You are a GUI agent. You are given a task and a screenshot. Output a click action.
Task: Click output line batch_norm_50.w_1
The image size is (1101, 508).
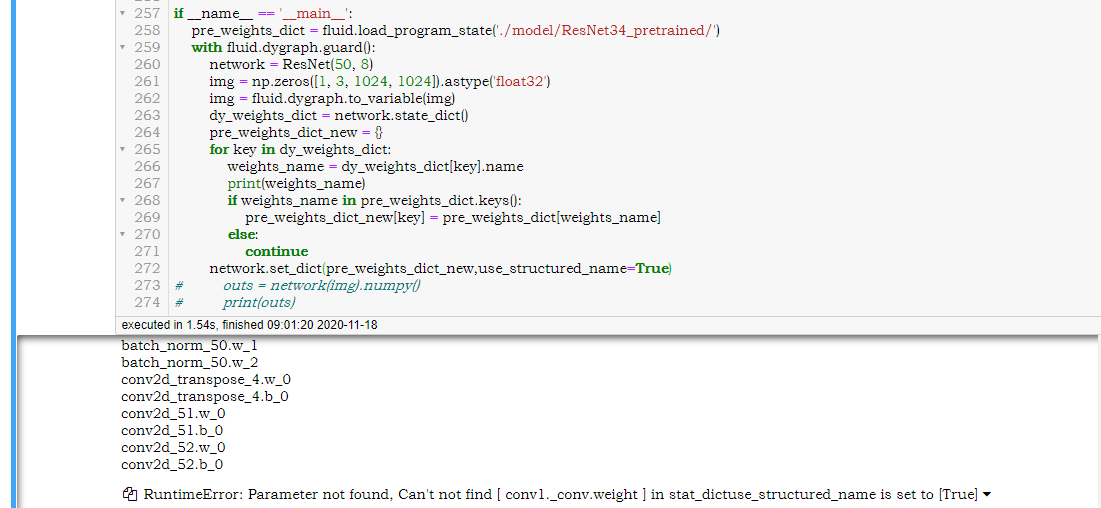coord(190,346)
